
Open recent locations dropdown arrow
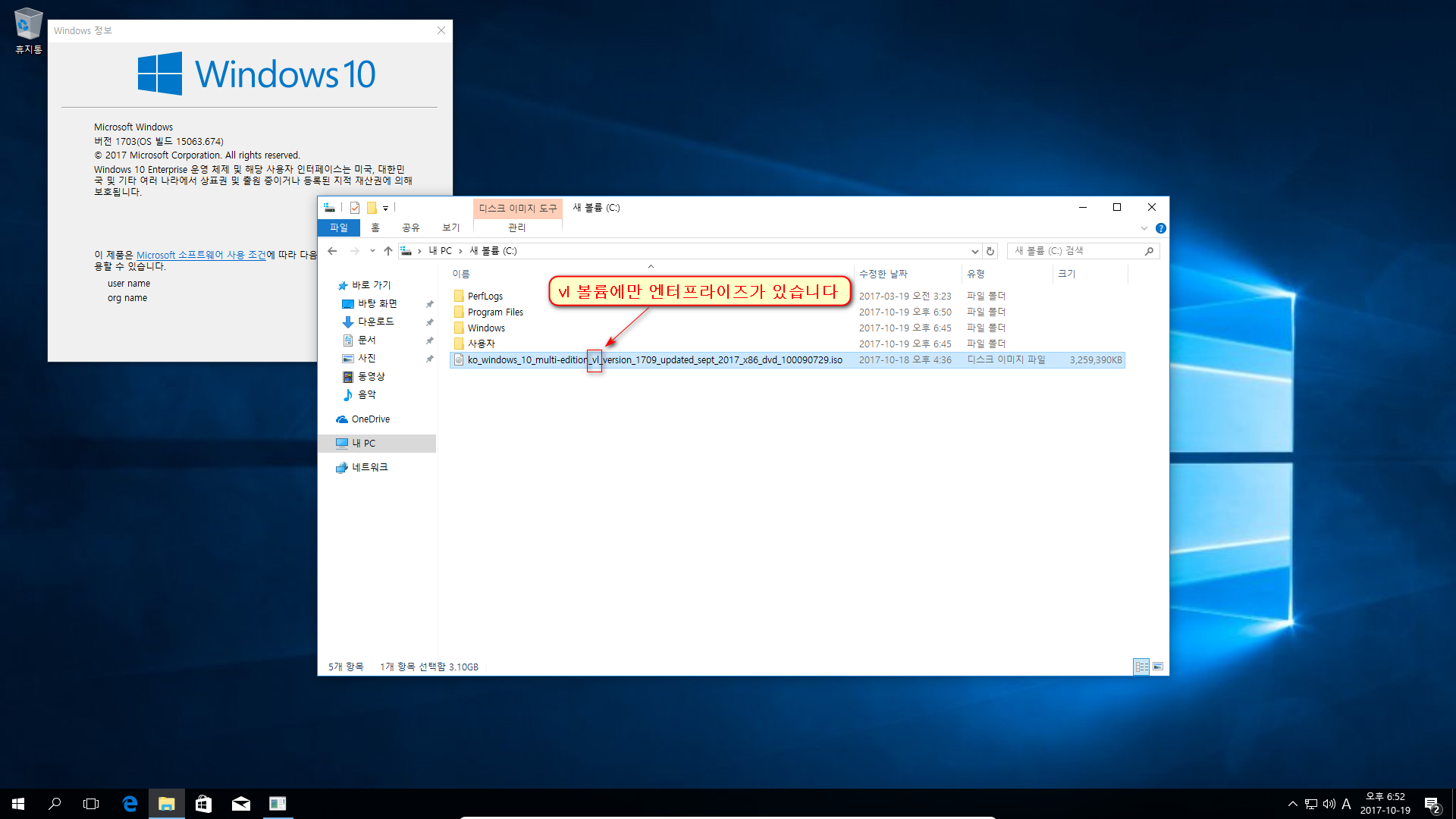372,251
